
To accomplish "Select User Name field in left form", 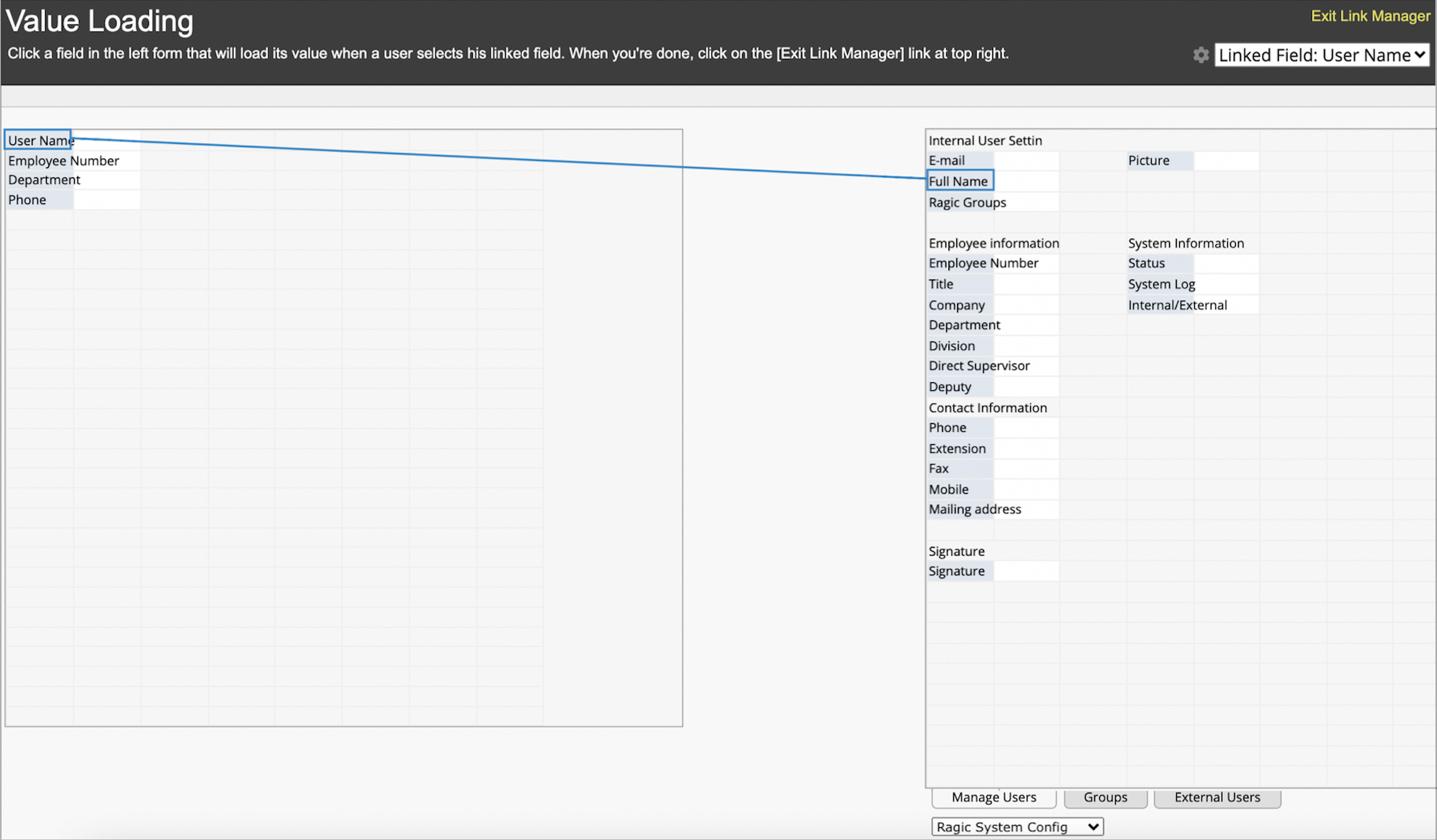I will [39, 140].
